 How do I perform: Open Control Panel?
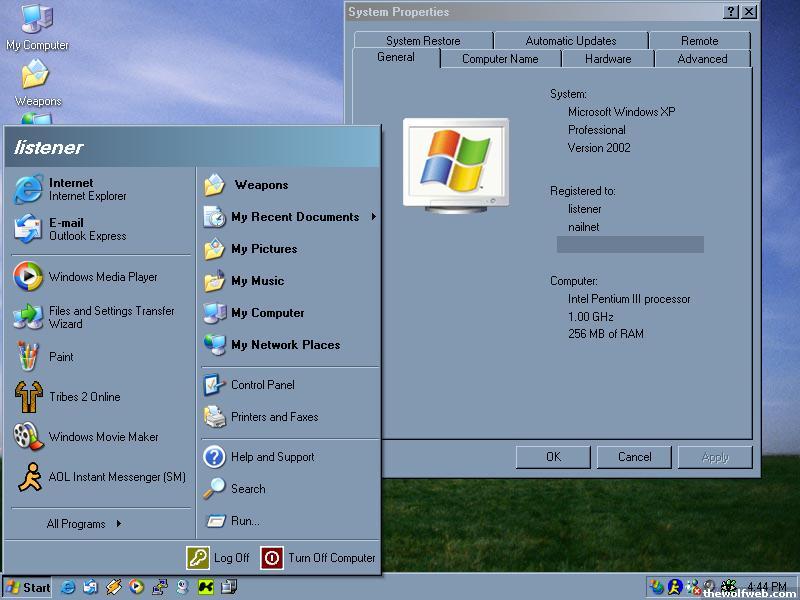pyautogui.click(x=262, y=385)
